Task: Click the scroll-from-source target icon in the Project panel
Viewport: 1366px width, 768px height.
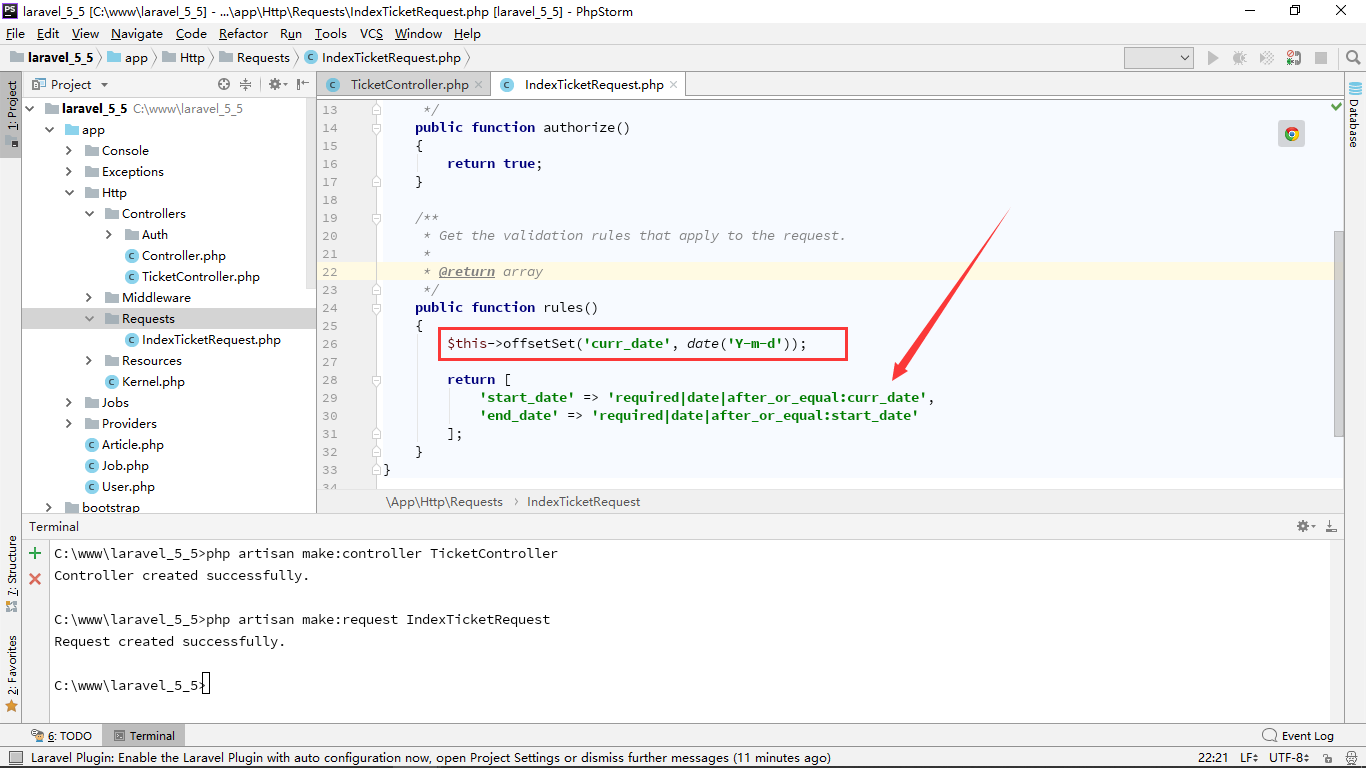Action: [224, 85]
